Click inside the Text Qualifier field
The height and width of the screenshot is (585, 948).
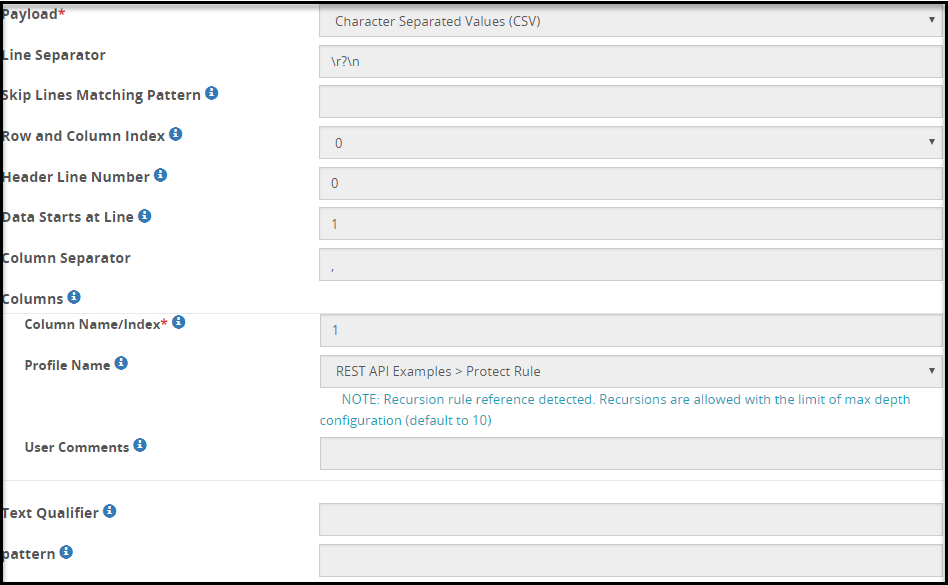[x=630, y=519]
